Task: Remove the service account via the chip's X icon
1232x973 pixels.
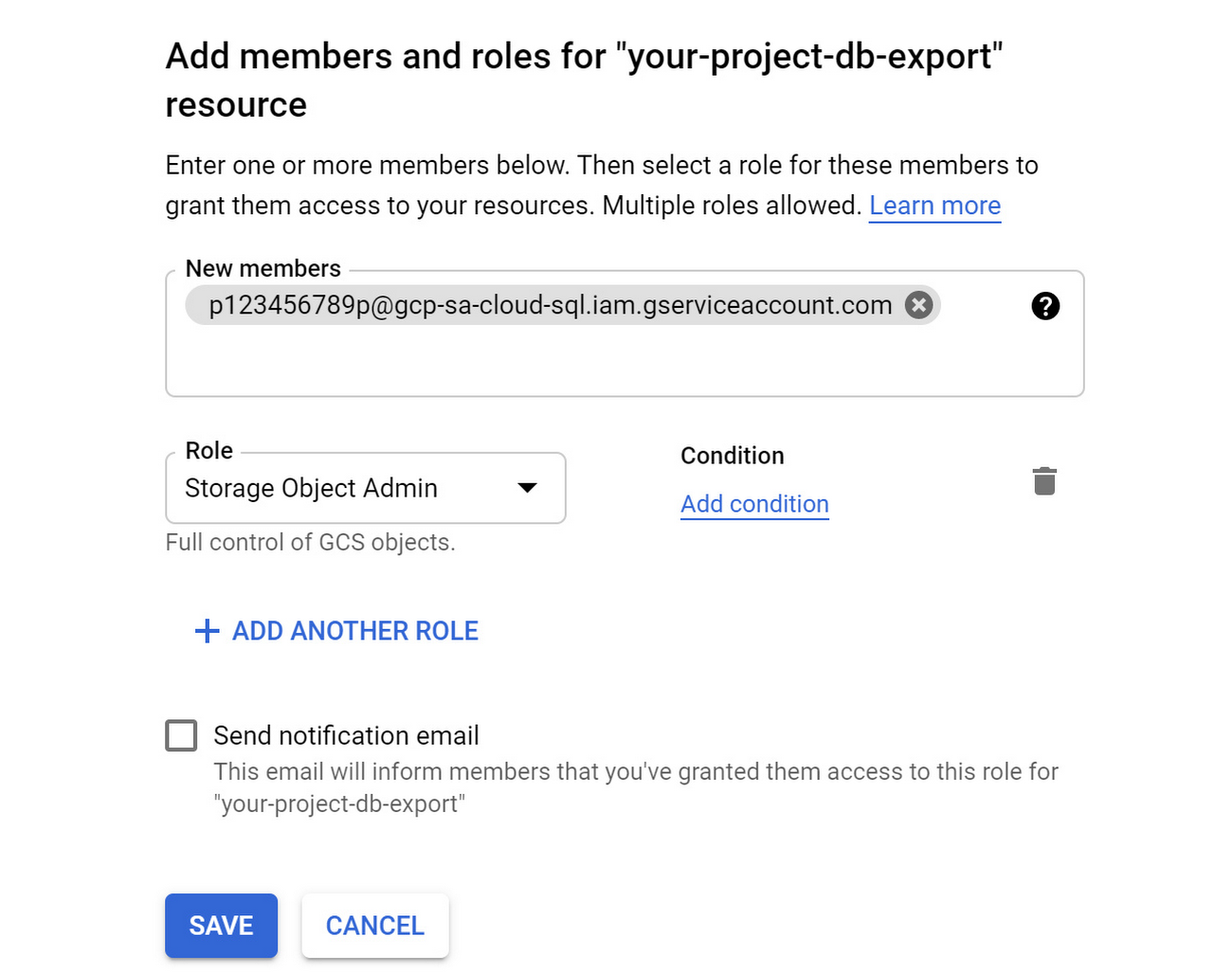Action: click(x=917, y=304)
